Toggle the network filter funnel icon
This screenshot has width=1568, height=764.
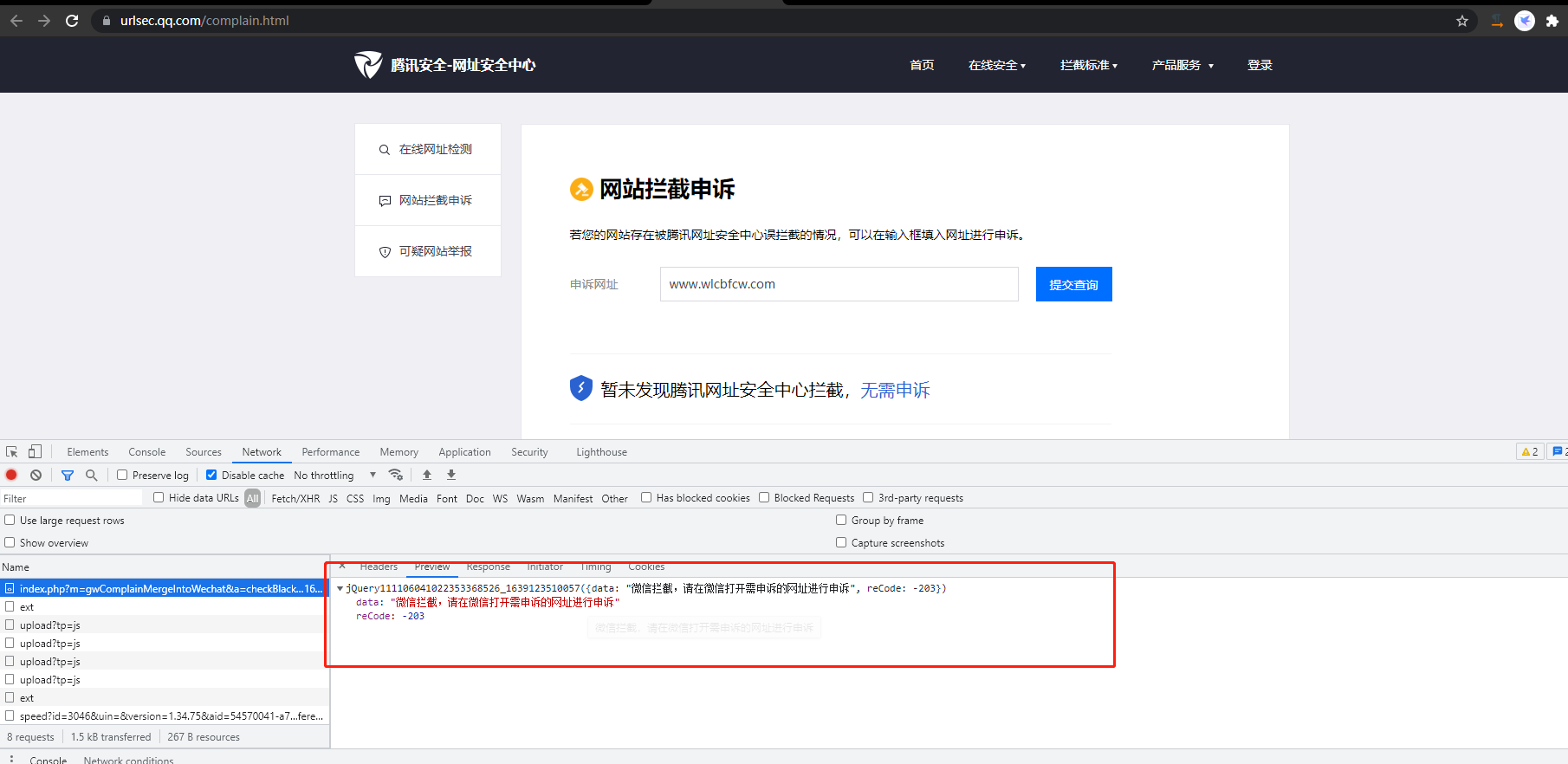coord(68,475)
